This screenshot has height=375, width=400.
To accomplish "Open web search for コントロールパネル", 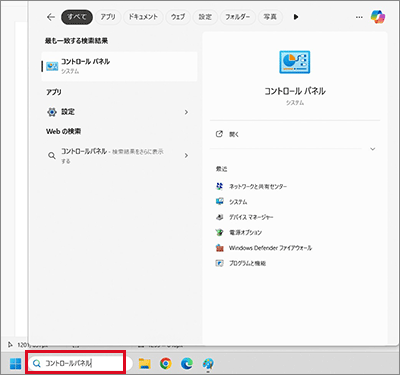I will click(x=119, y=156).
